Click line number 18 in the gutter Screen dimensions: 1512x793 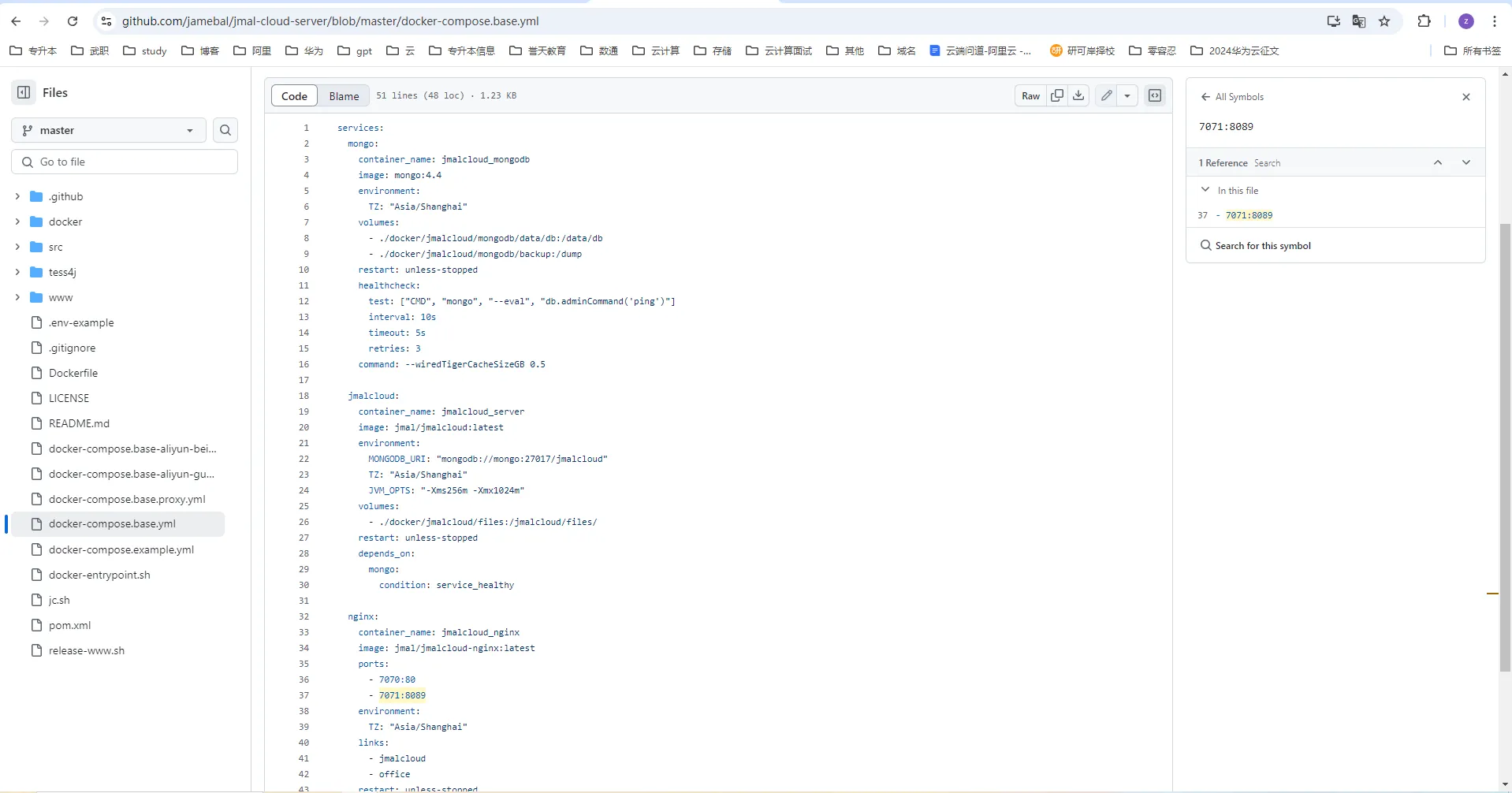coord(304,396)
